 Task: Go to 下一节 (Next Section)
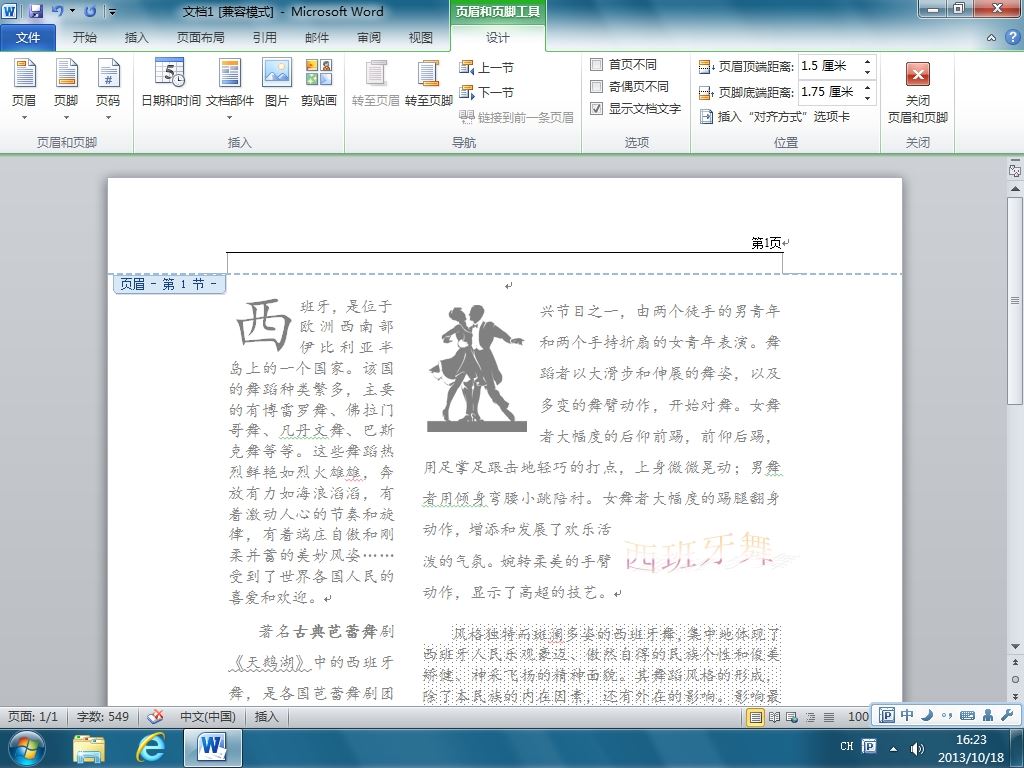point(487,92)
